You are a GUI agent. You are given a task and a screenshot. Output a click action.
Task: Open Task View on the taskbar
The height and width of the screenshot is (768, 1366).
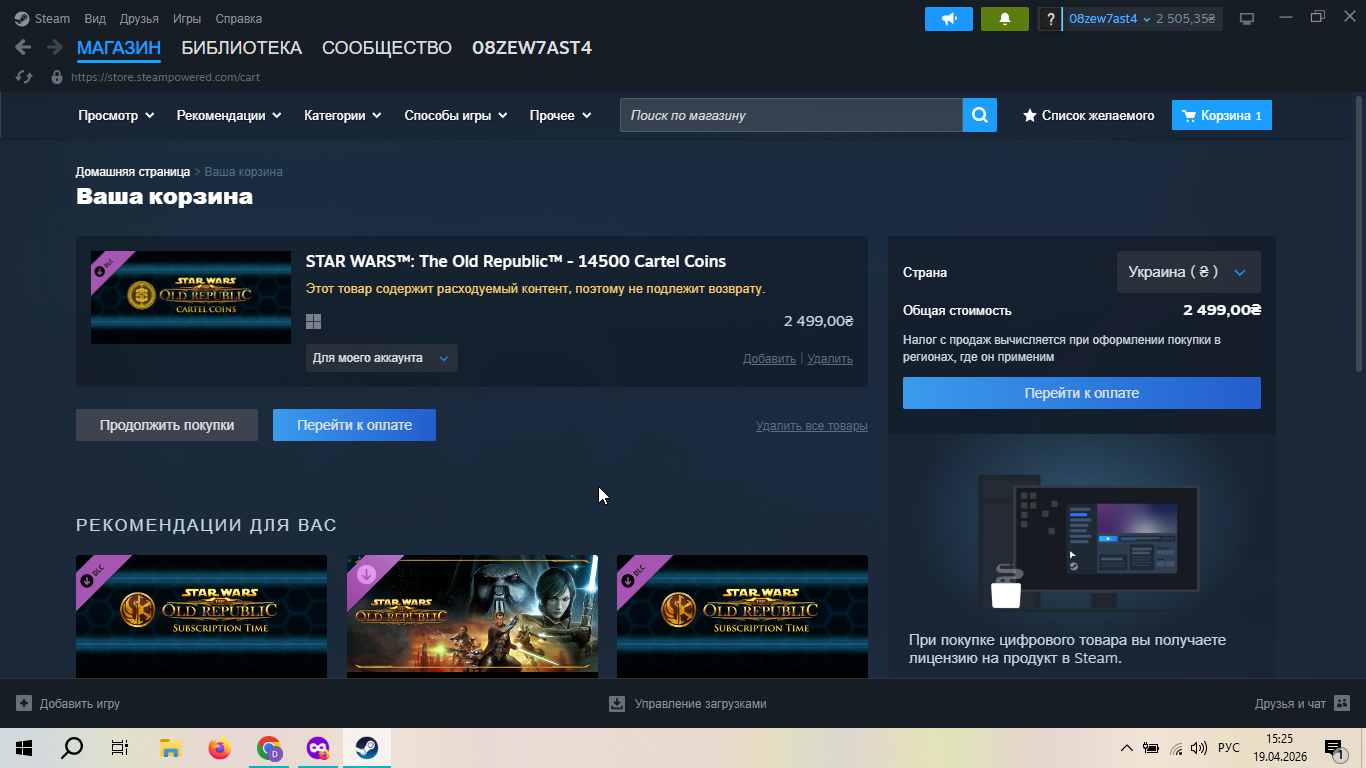pos(120,748)
